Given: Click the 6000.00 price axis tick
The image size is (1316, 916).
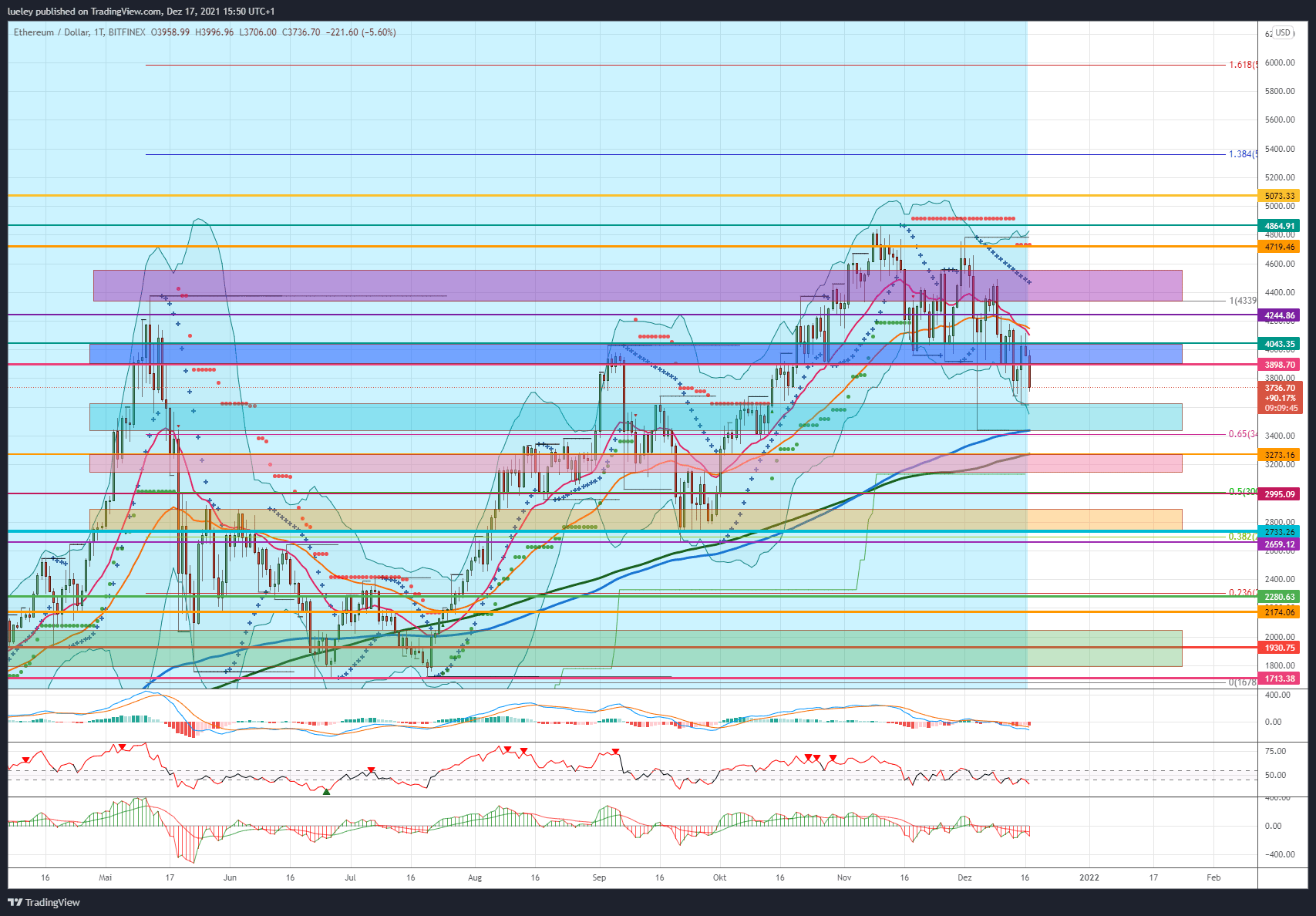Looking at the screenshot, I should point(1280,63).
